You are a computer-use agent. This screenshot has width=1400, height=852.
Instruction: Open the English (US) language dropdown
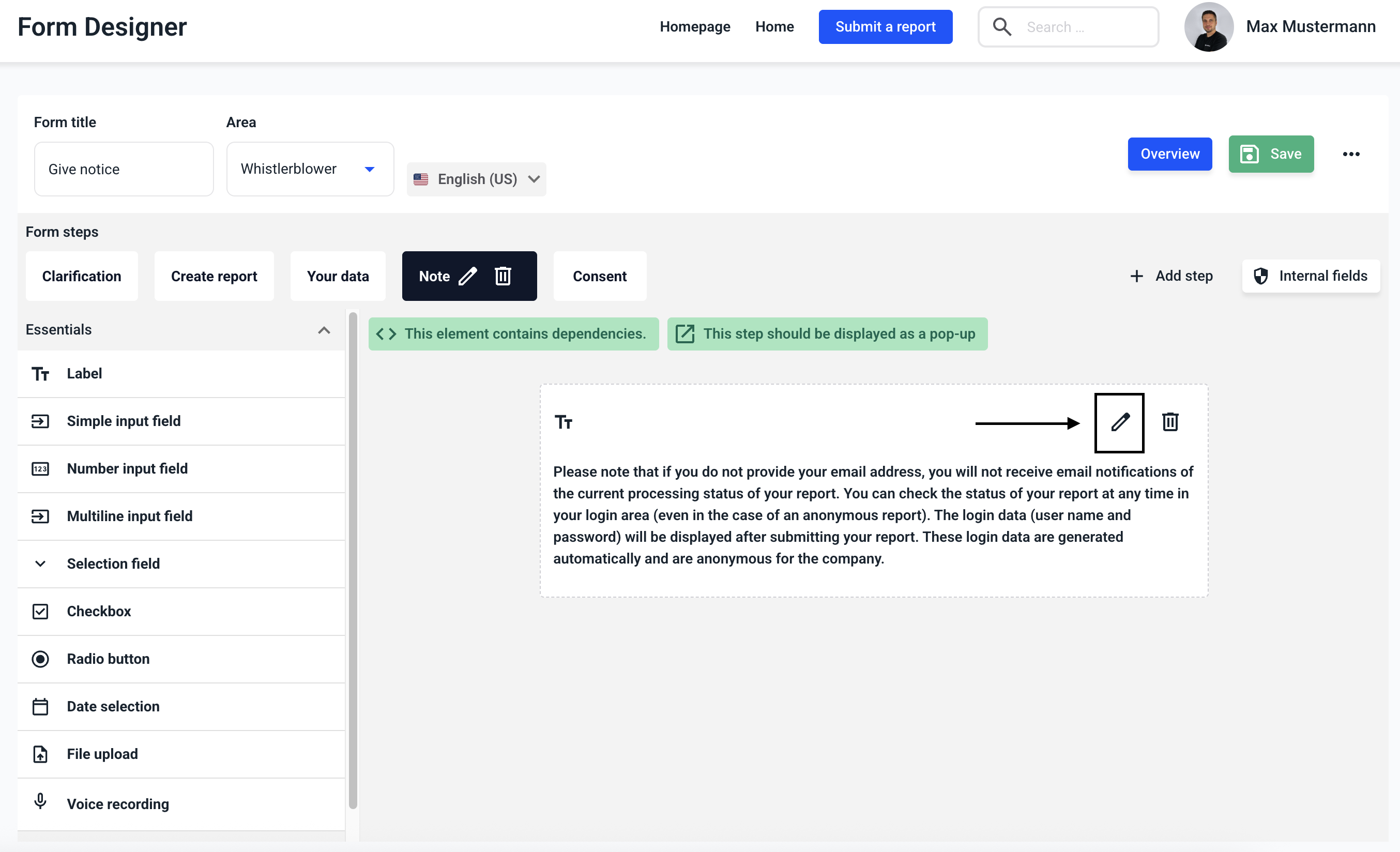click(476, 179)
